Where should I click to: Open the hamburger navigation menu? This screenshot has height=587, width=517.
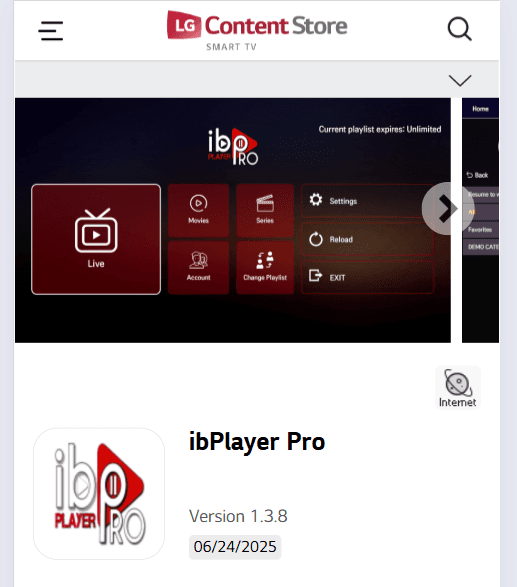[x=51, y=31]
